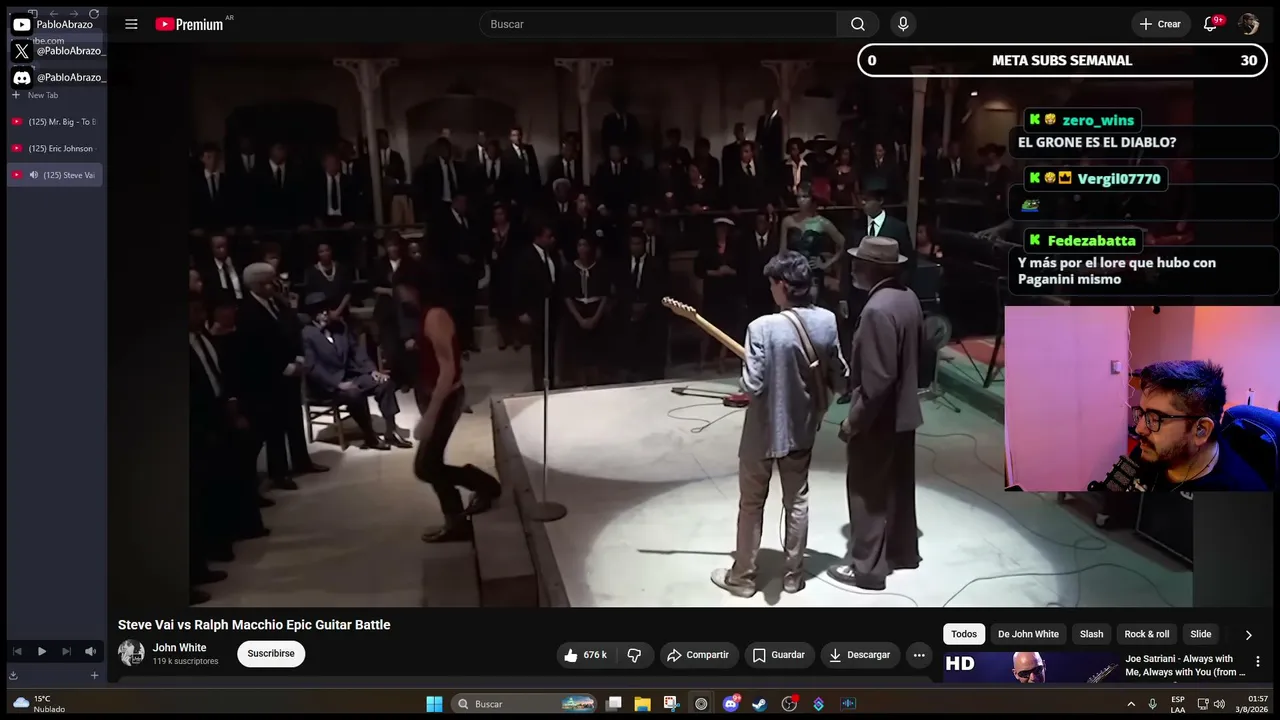Screen dimensions: 1280x720
Task: Go forward in browser history
Action: (x=73, y=14)
